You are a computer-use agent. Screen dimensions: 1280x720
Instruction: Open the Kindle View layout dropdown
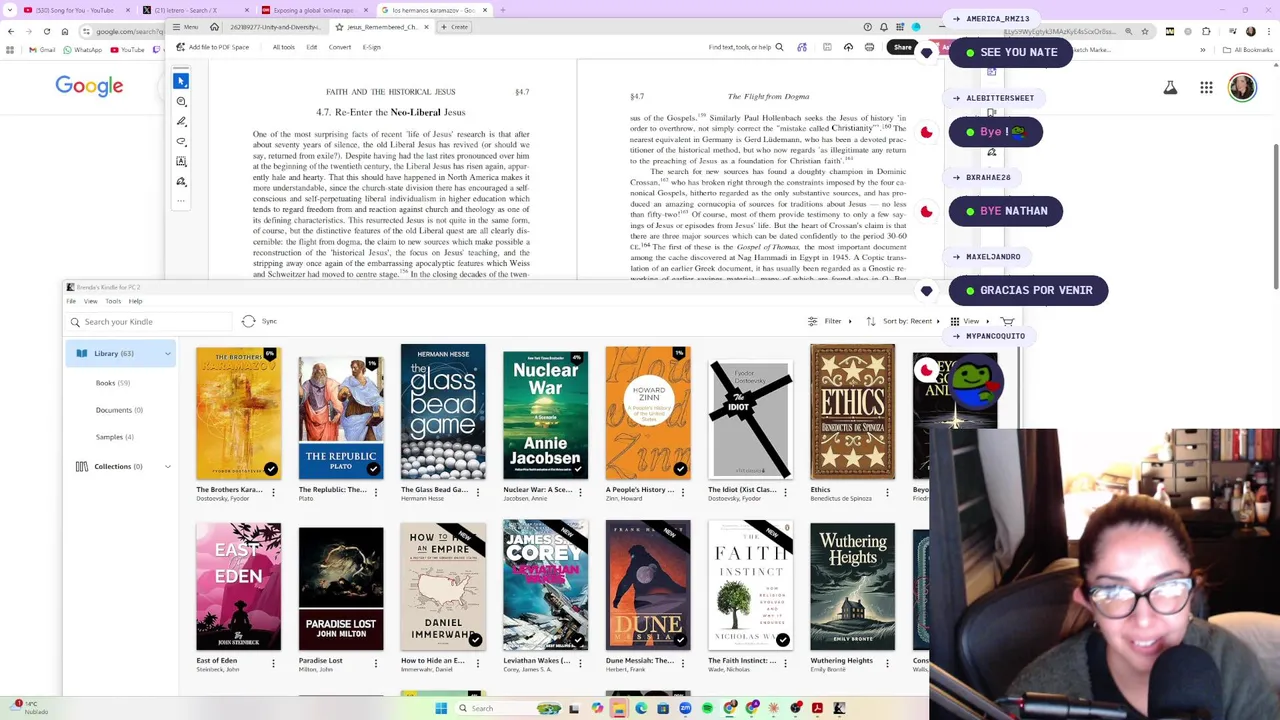click(969, 321)
